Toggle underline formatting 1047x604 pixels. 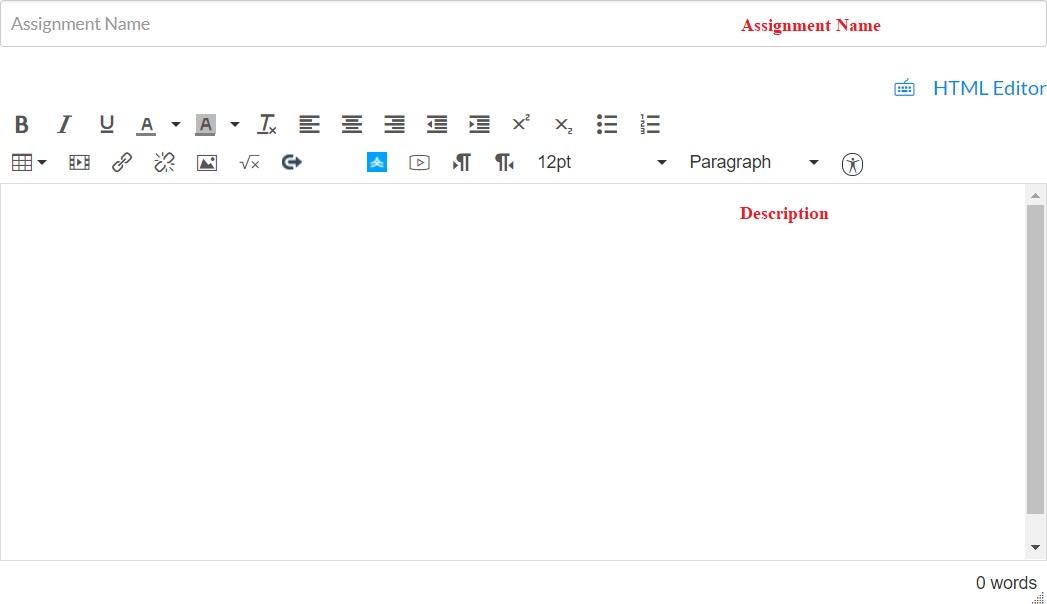106,124
